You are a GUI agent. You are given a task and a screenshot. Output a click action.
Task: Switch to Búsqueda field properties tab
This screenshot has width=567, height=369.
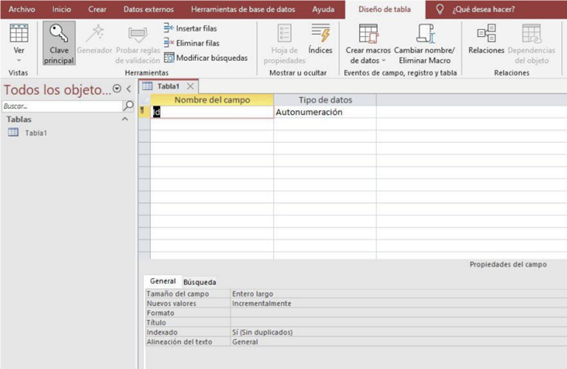click(x=200, y=282)
